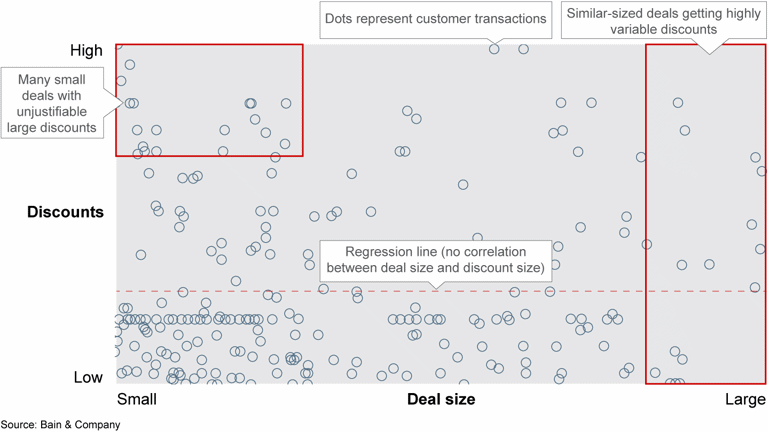
Task: Click the 'Similar-sized deals getting highly variable discounts' callout
Action: 663,21
